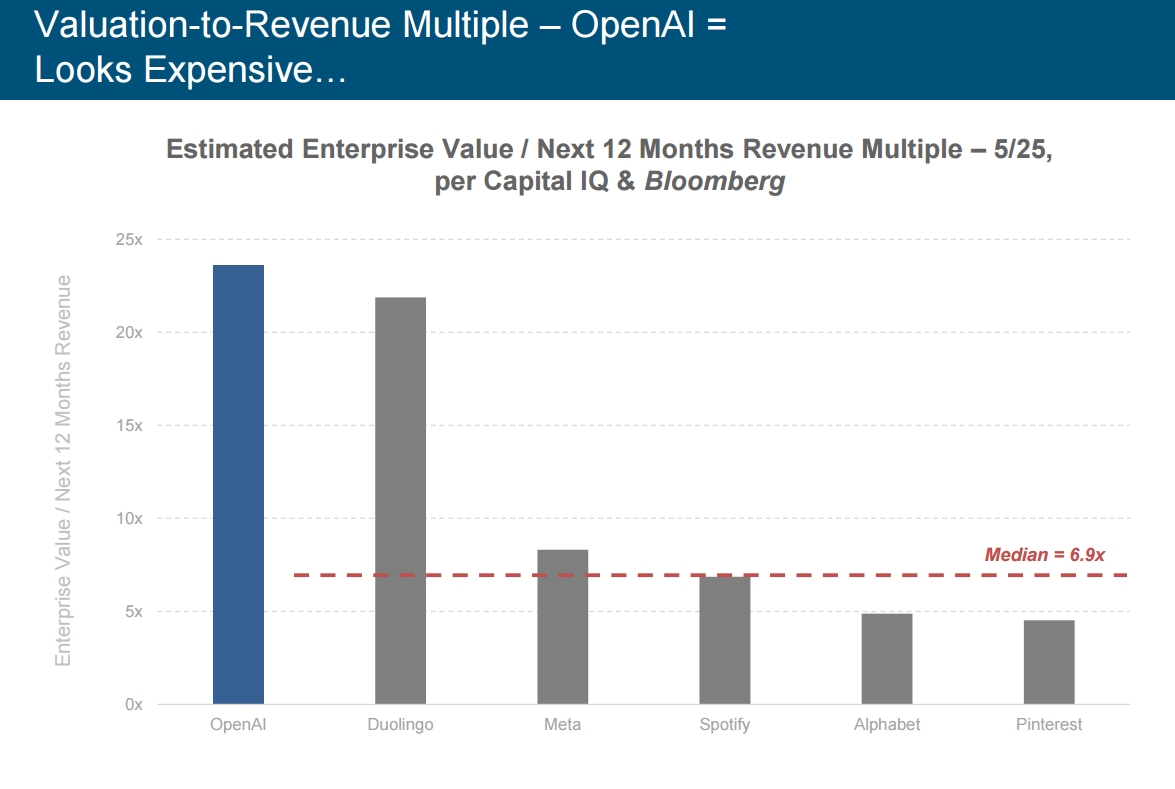The width and height of the screenshot is (1175, 789).
Task: Select the Alphabet bar
Action: pos(886,659)
